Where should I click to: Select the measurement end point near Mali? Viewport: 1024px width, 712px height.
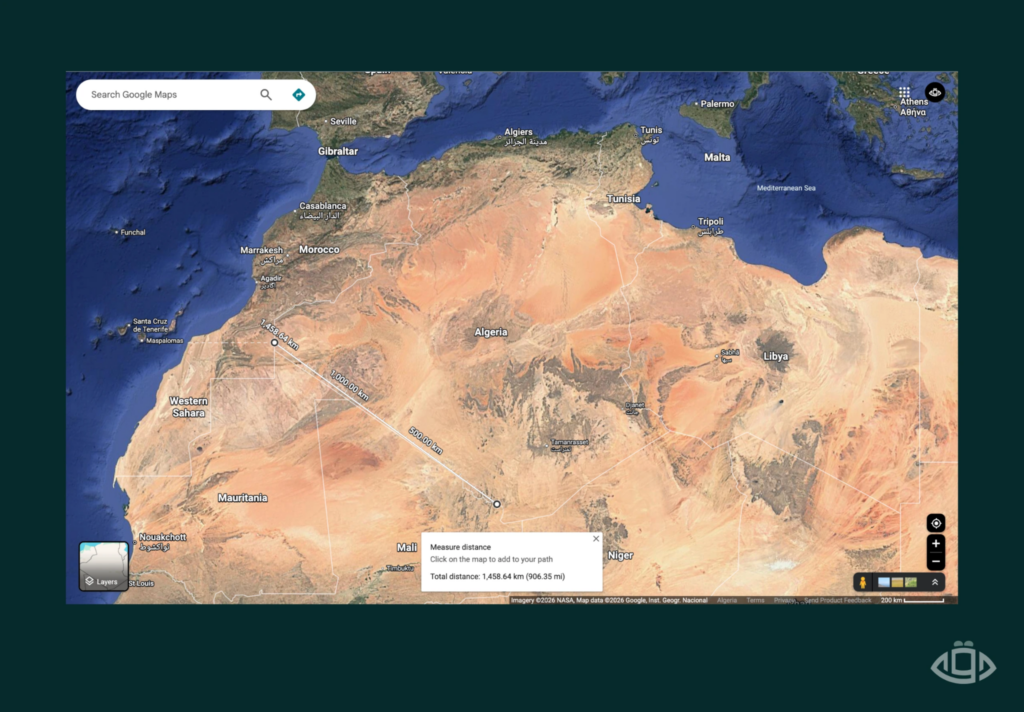coord(497,504)
